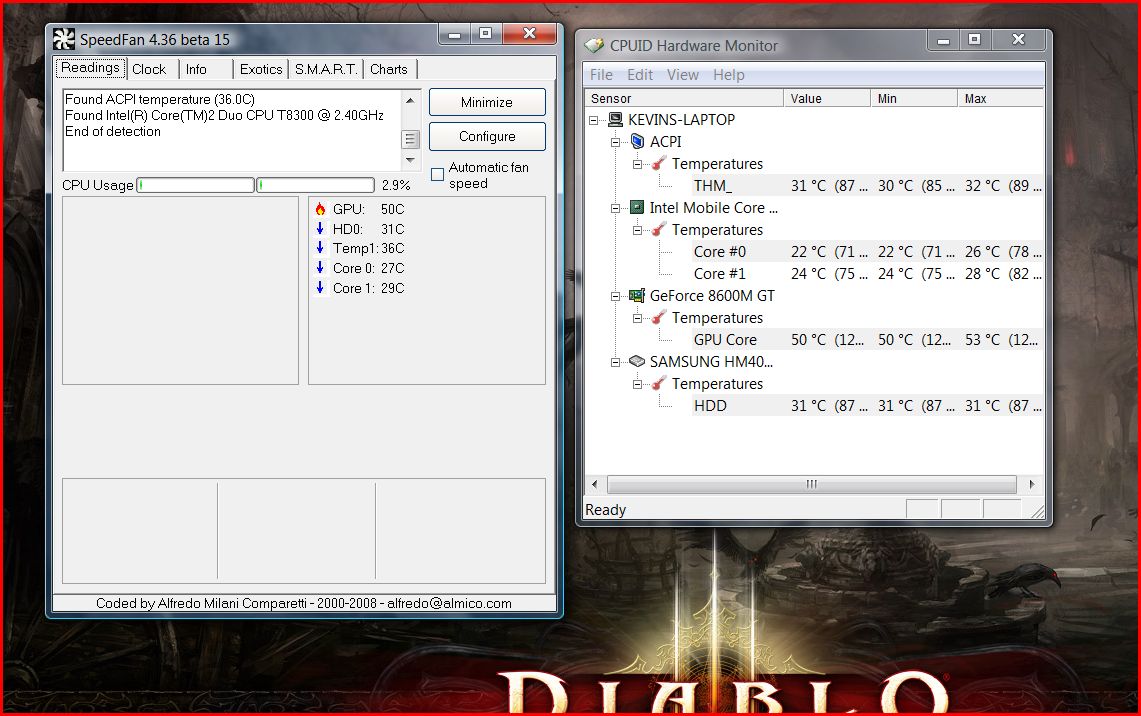Collapse the GeForce 8600M GT node
The image size is (1141, 716).
[x=616, y=296]
